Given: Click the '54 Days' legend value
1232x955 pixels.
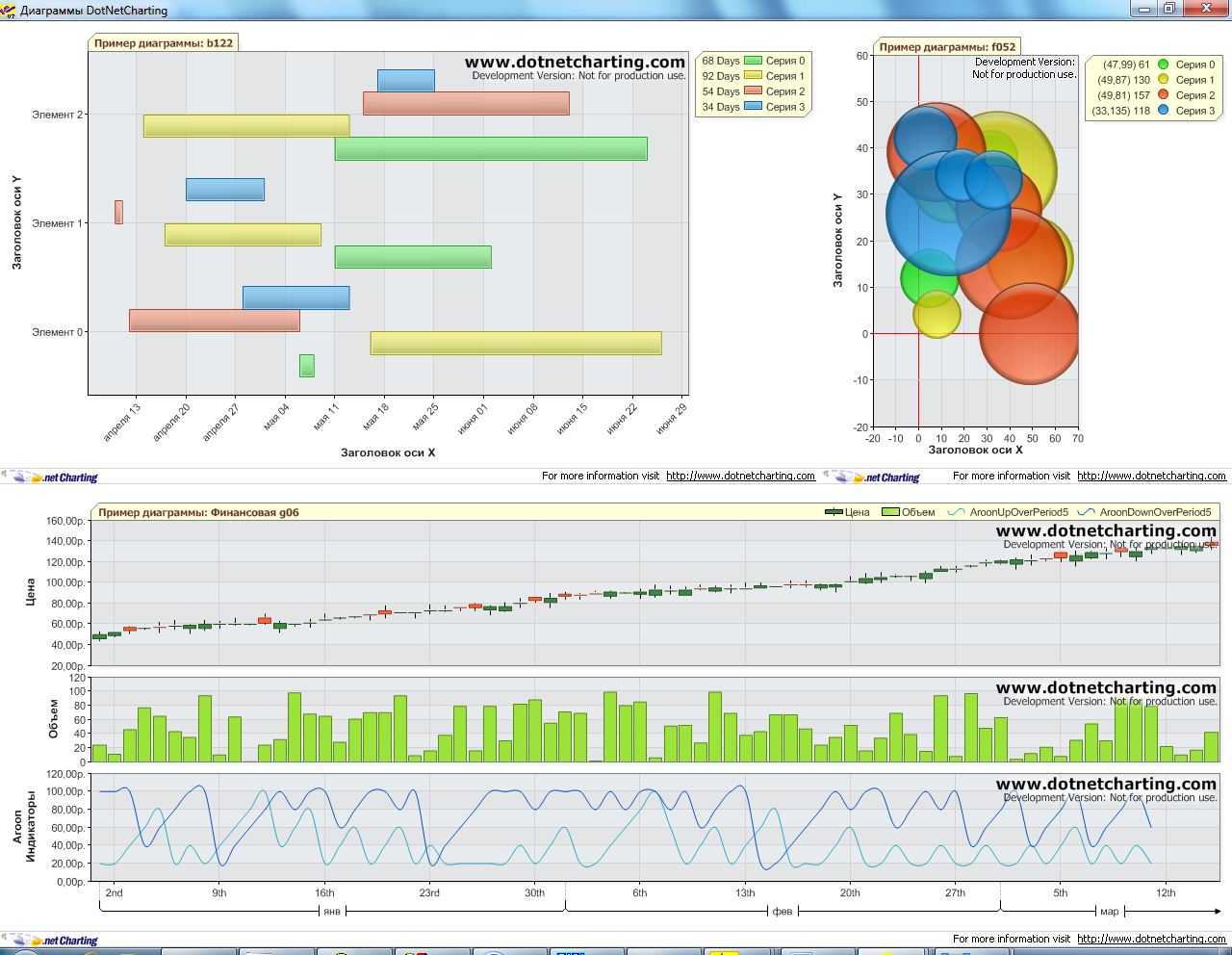Looking at the screenshot, I should tap(721, 91).
